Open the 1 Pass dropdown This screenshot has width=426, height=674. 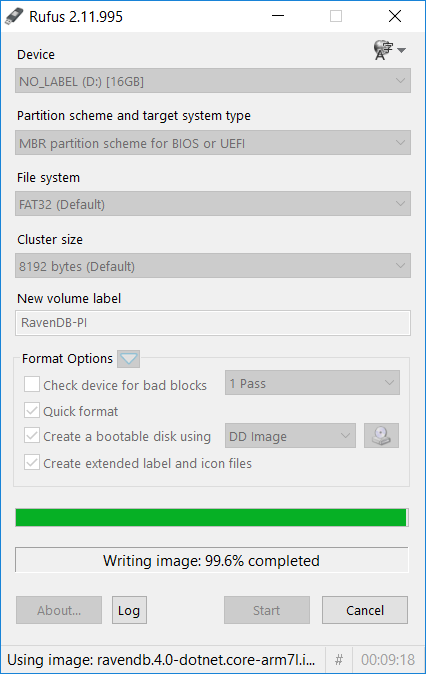pos(312,383)
